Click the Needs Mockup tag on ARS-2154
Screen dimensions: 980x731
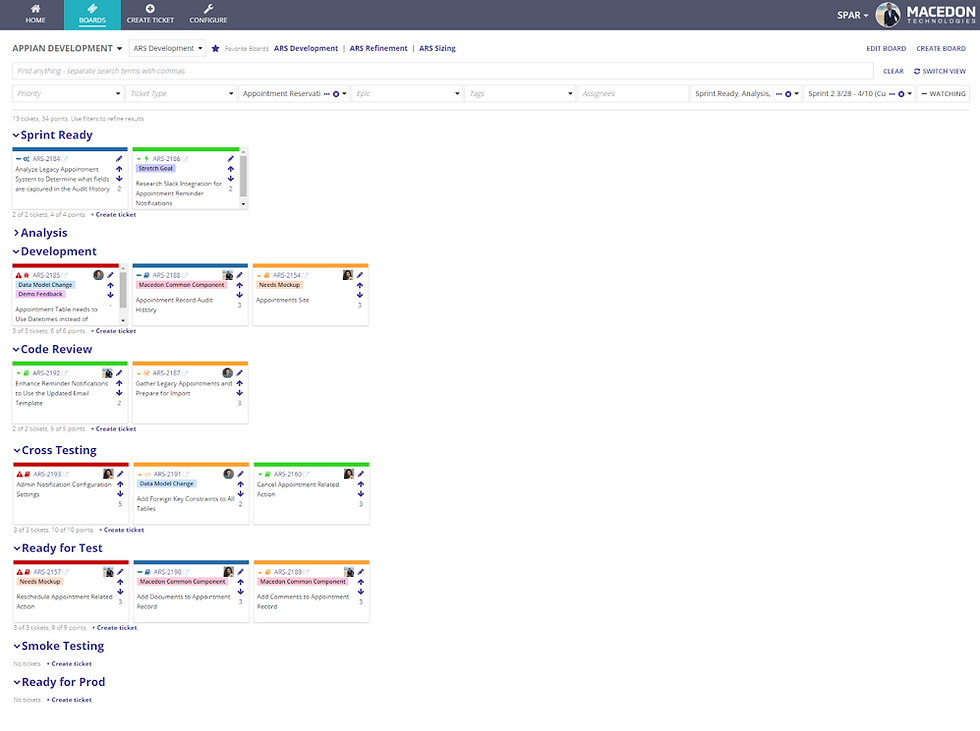(x=279, y=285)
